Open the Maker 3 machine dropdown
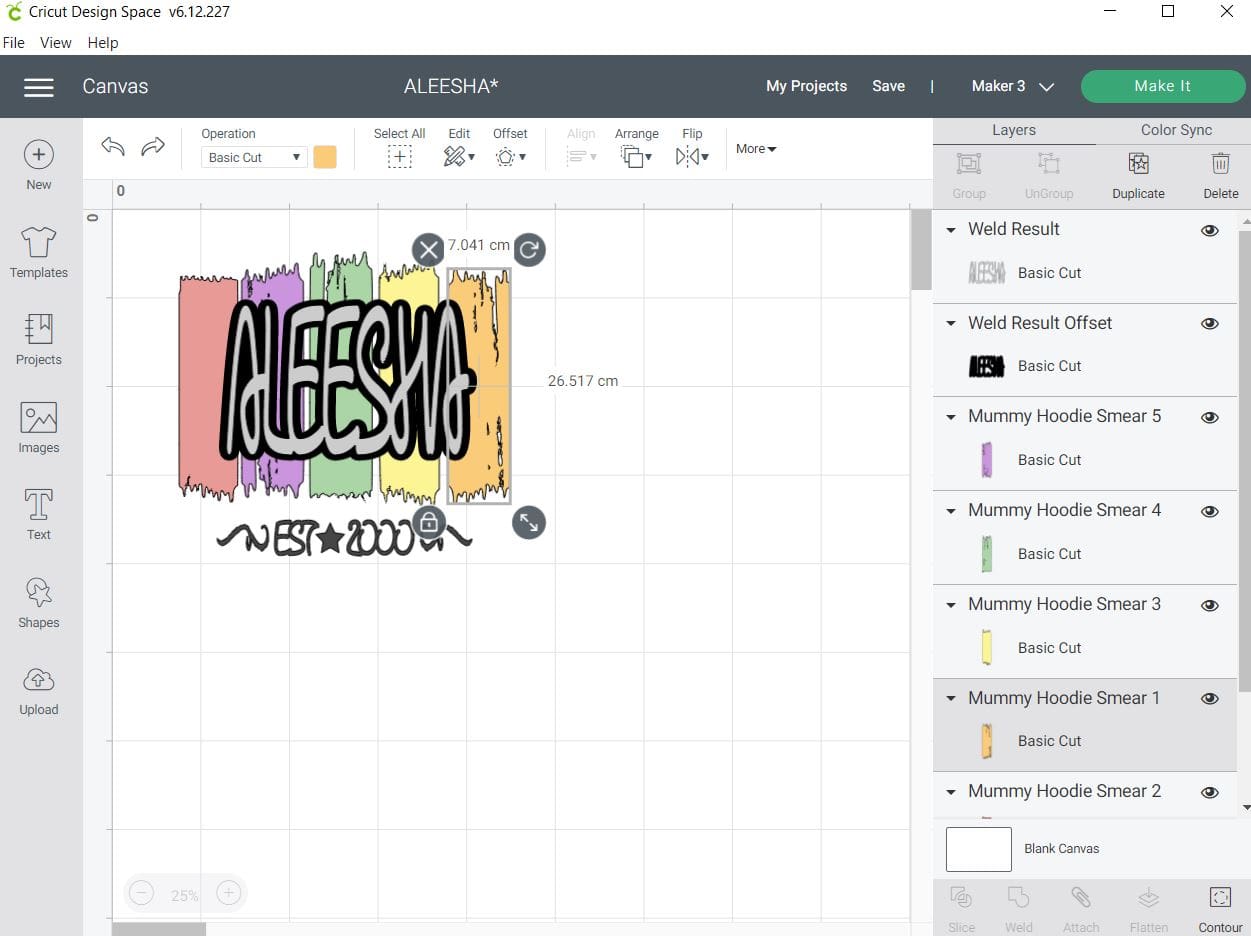Screen dimensions: 1251x936 (1013, 86)
